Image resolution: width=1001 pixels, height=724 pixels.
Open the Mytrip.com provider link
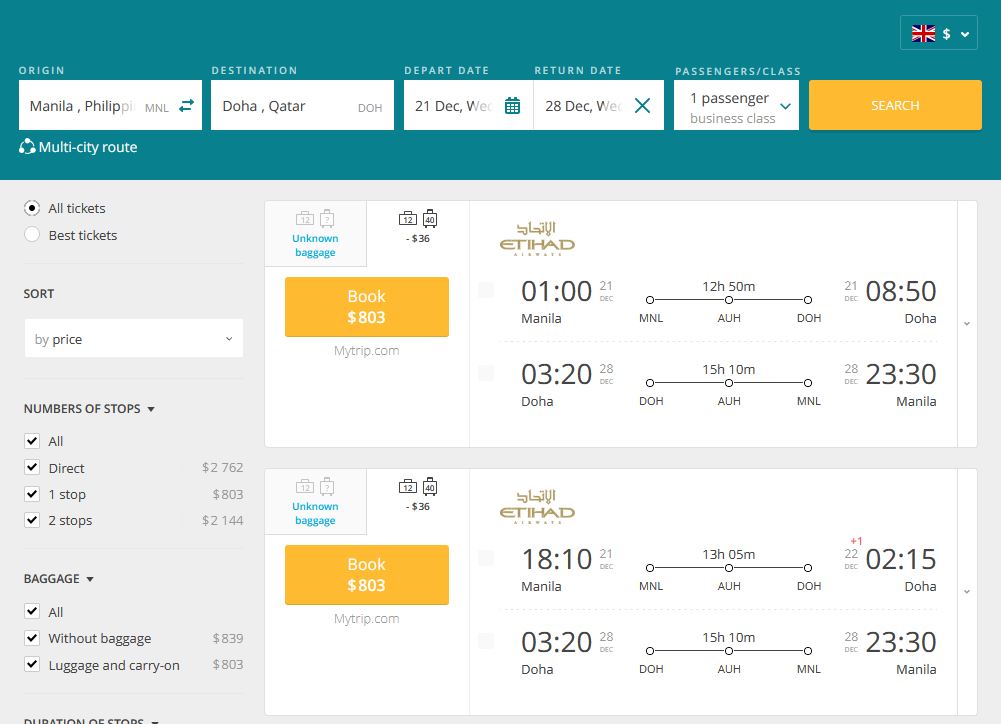coord(366,350)
